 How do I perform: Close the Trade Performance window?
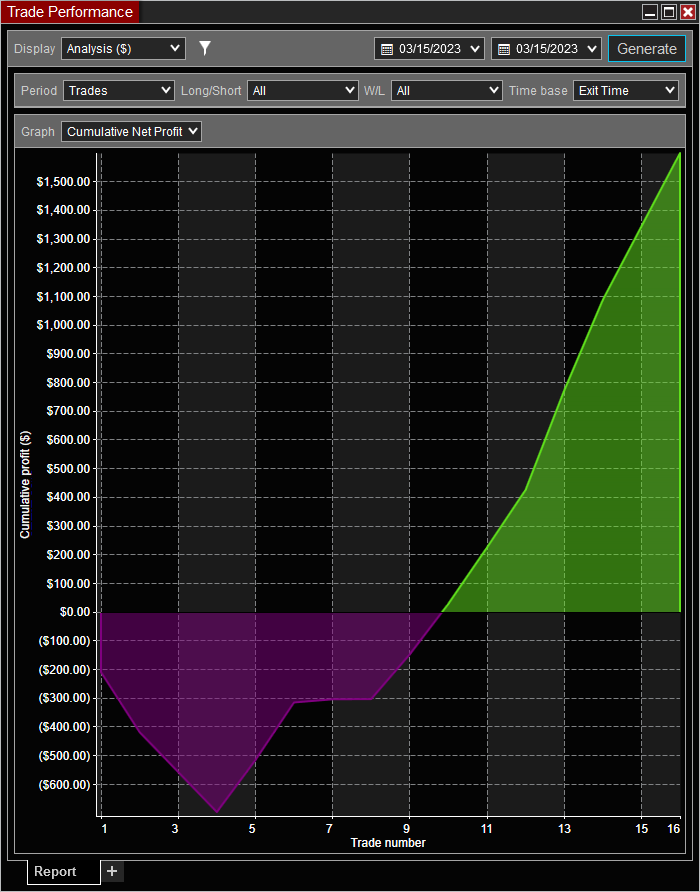pyautogui.click(x=687, y=12)
